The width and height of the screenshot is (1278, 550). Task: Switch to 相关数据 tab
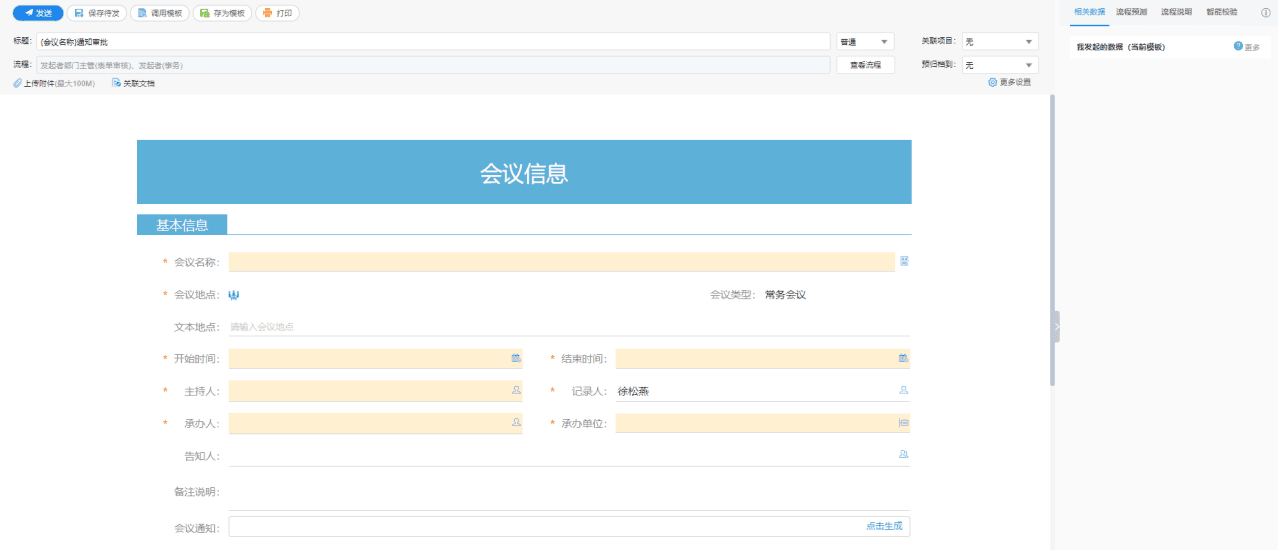point(1089,12)
